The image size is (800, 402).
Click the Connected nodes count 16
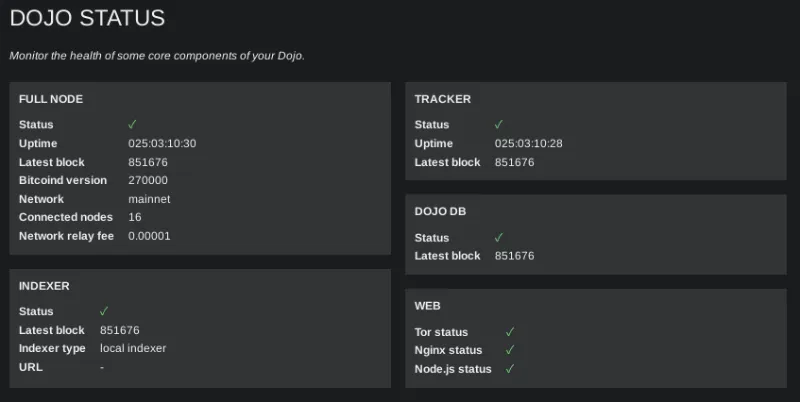(135, 217)
